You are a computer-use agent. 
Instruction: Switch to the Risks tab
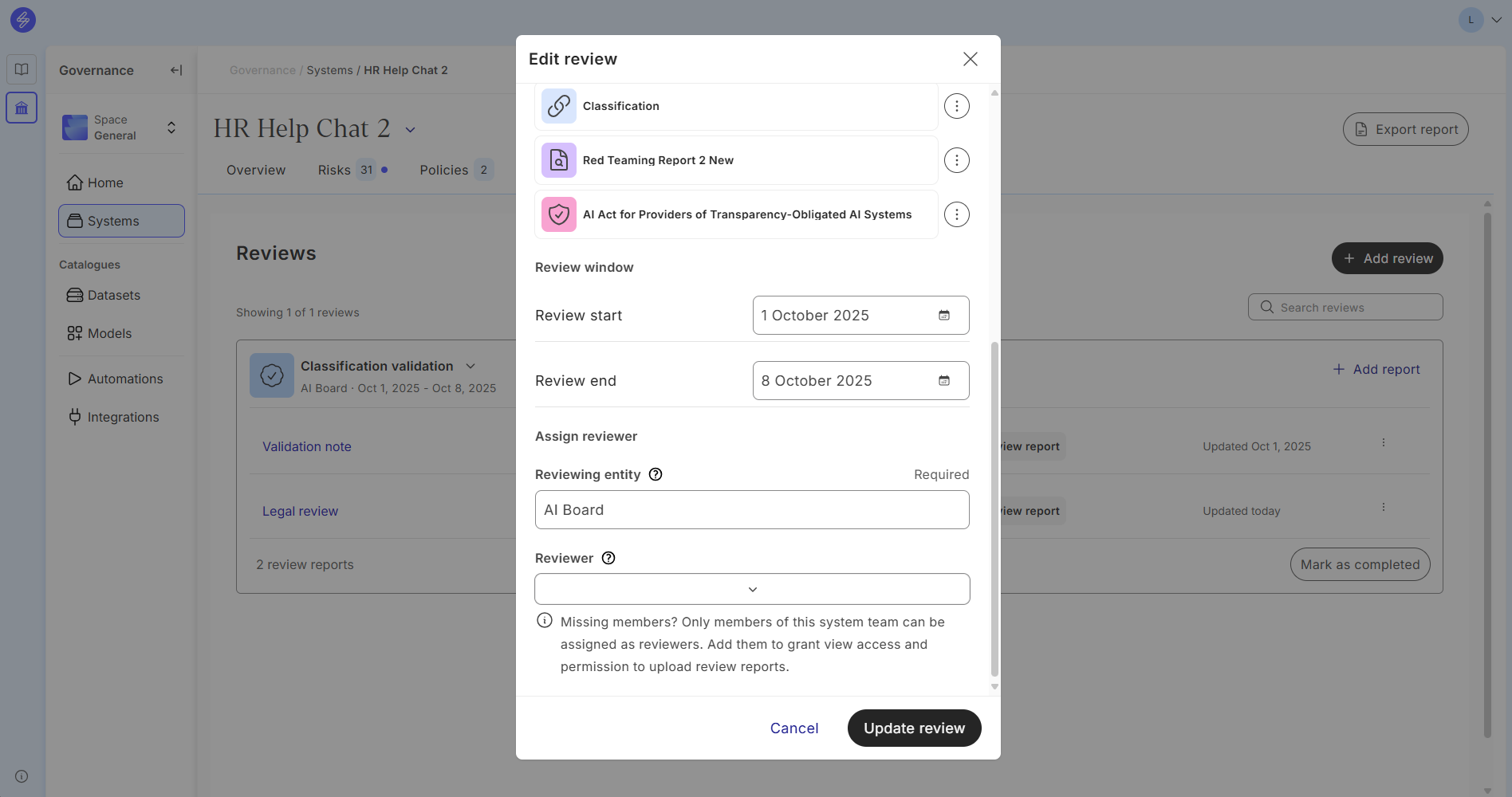pos(334,170)
